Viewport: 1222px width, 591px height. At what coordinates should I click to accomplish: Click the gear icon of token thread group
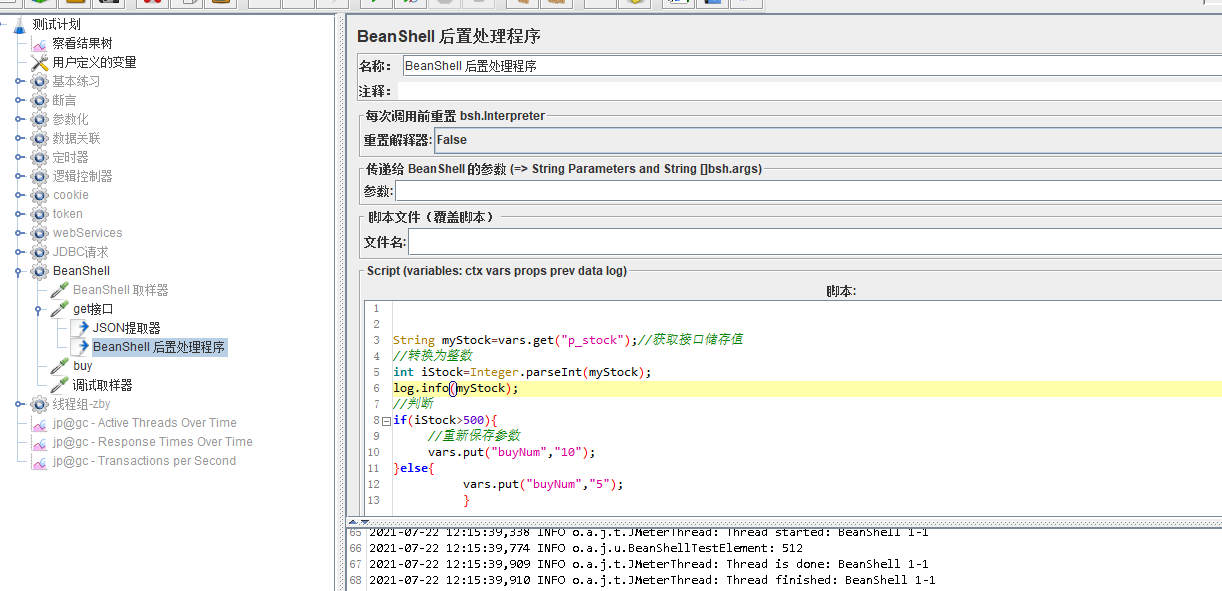point(39,214)
